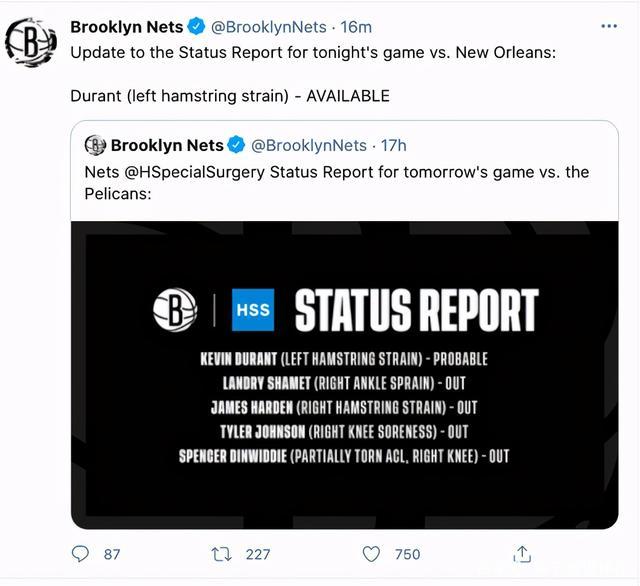This screenshot has width=640, height=586.
Task: Click the 750 likes count
Action: pos(407,553)
